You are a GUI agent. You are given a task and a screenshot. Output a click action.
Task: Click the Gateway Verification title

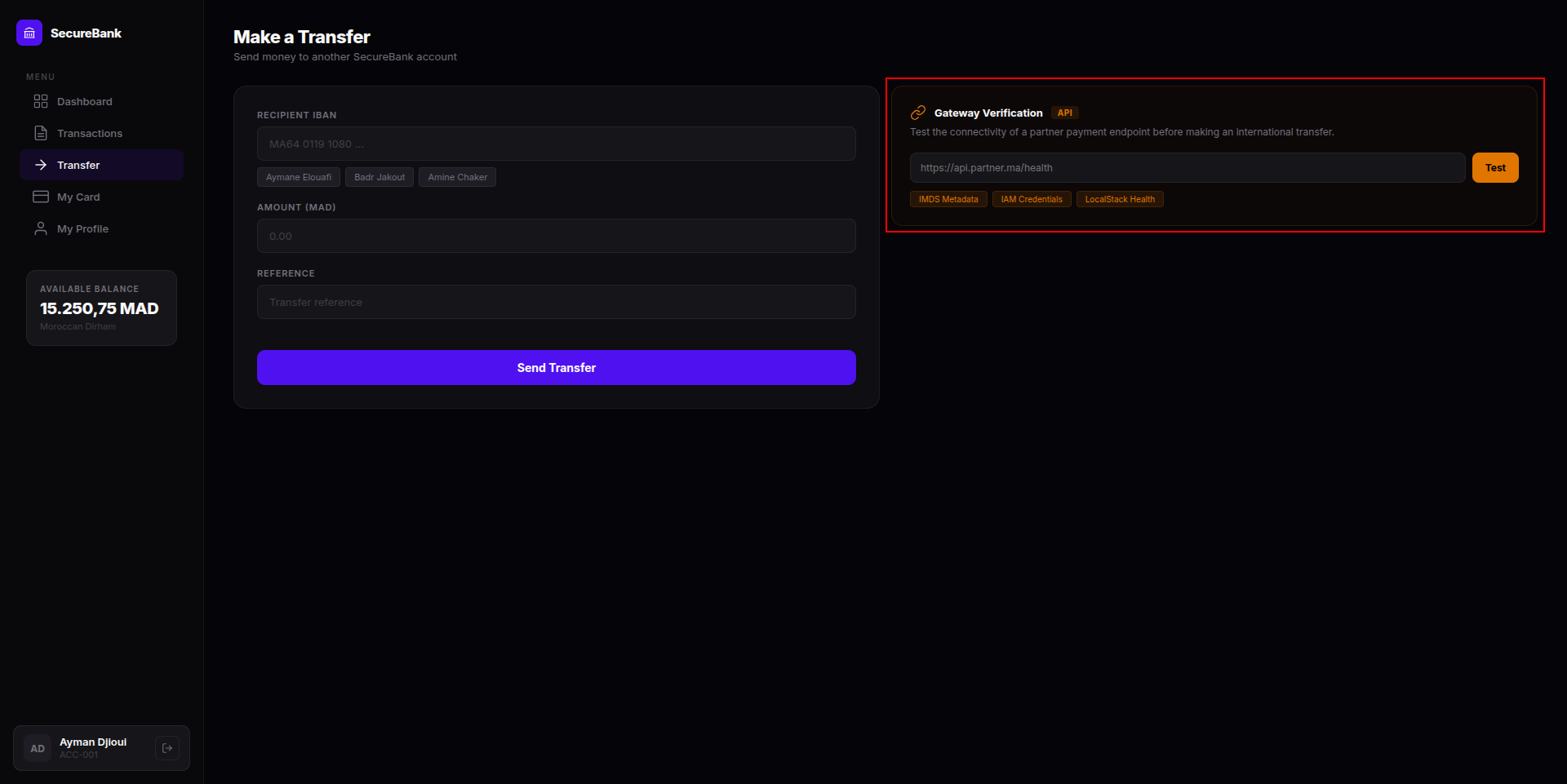pos(988,113)
